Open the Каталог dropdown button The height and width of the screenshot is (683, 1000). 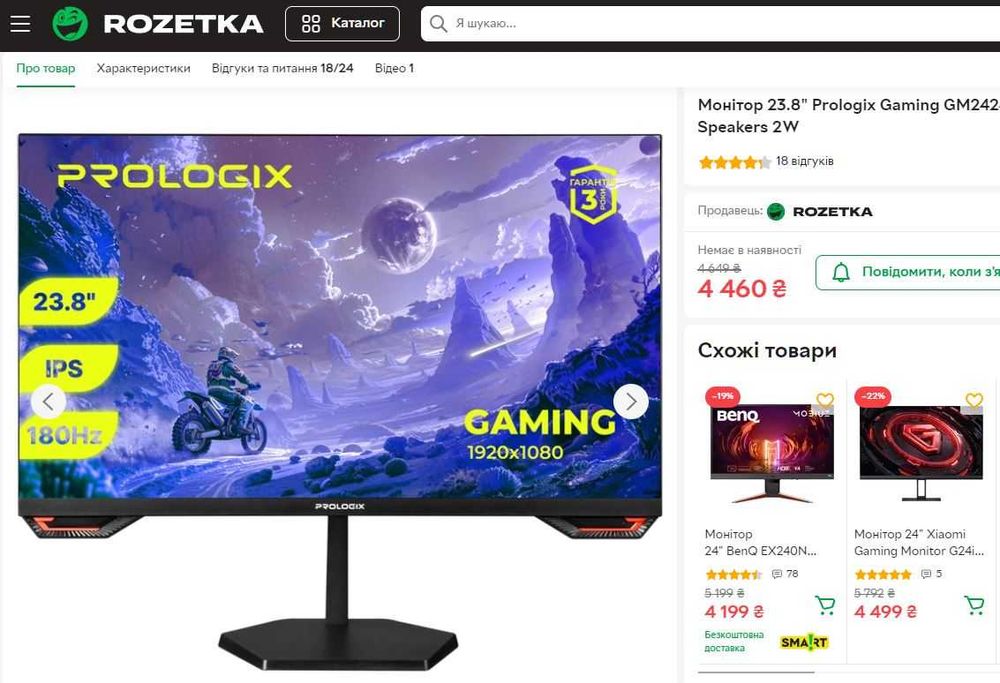tap(342, 24)
